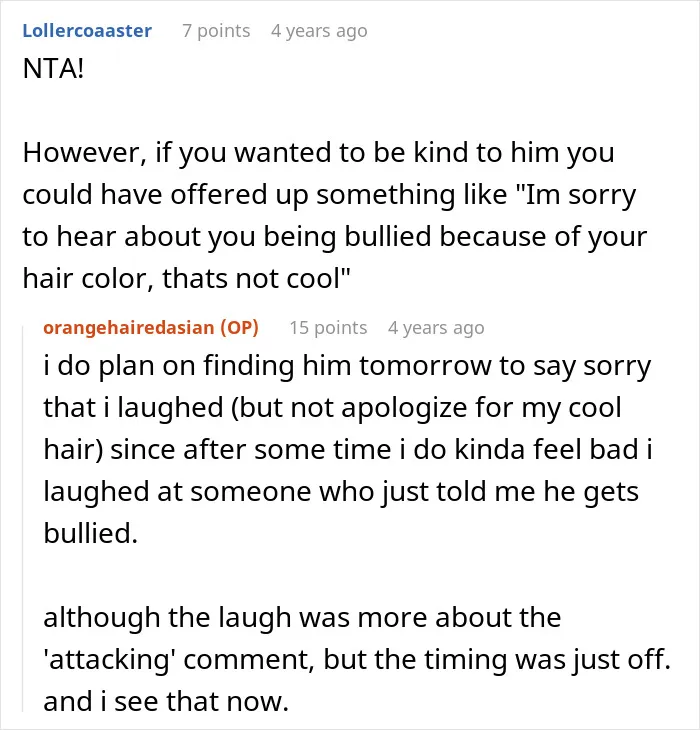
Task: Click the "(OP)" badge next to orangehairedasian
Action: 239,328
